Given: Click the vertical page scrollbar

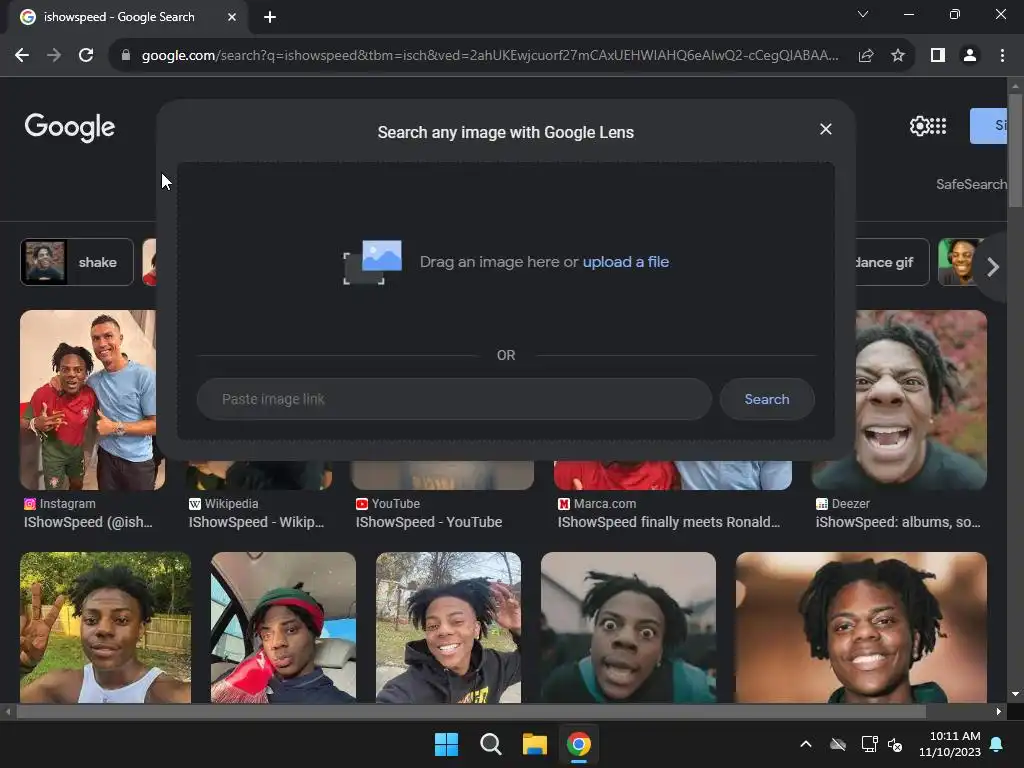Looking at the screenshot, I should click(1016, 150).
